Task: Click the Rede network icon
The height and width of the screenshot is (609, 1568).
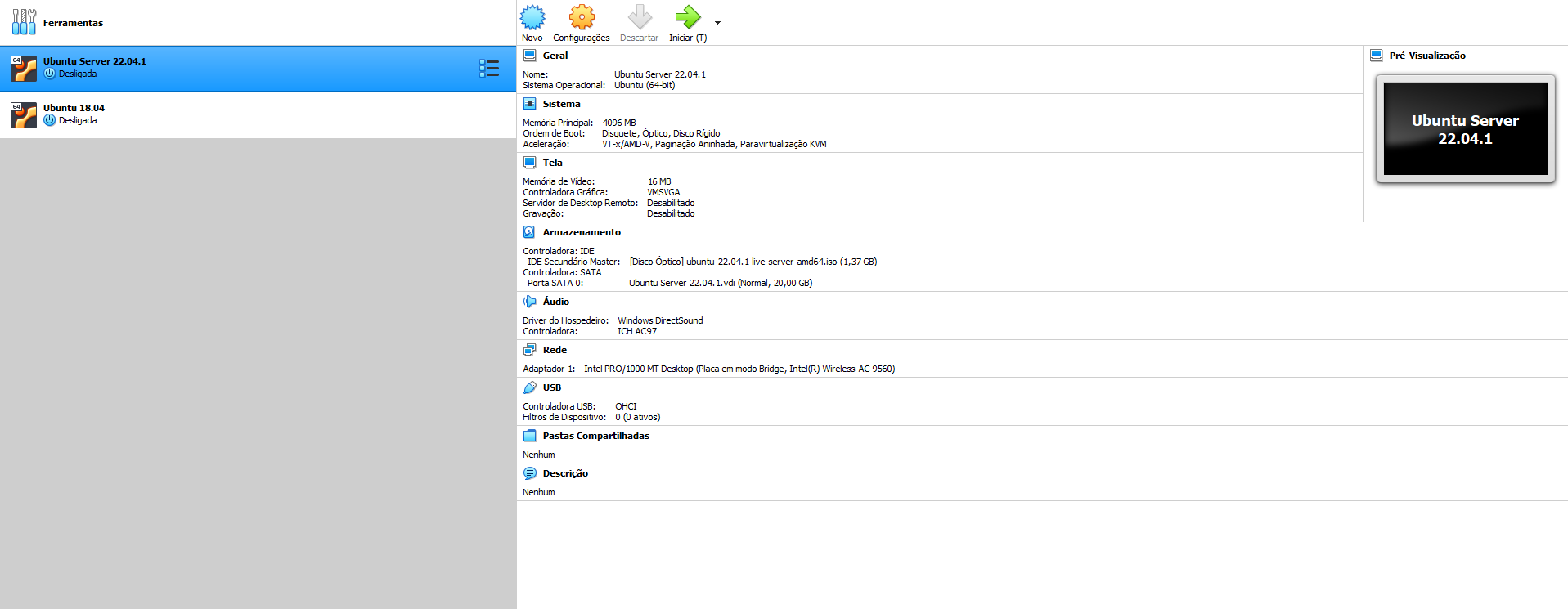Action: 529,350
